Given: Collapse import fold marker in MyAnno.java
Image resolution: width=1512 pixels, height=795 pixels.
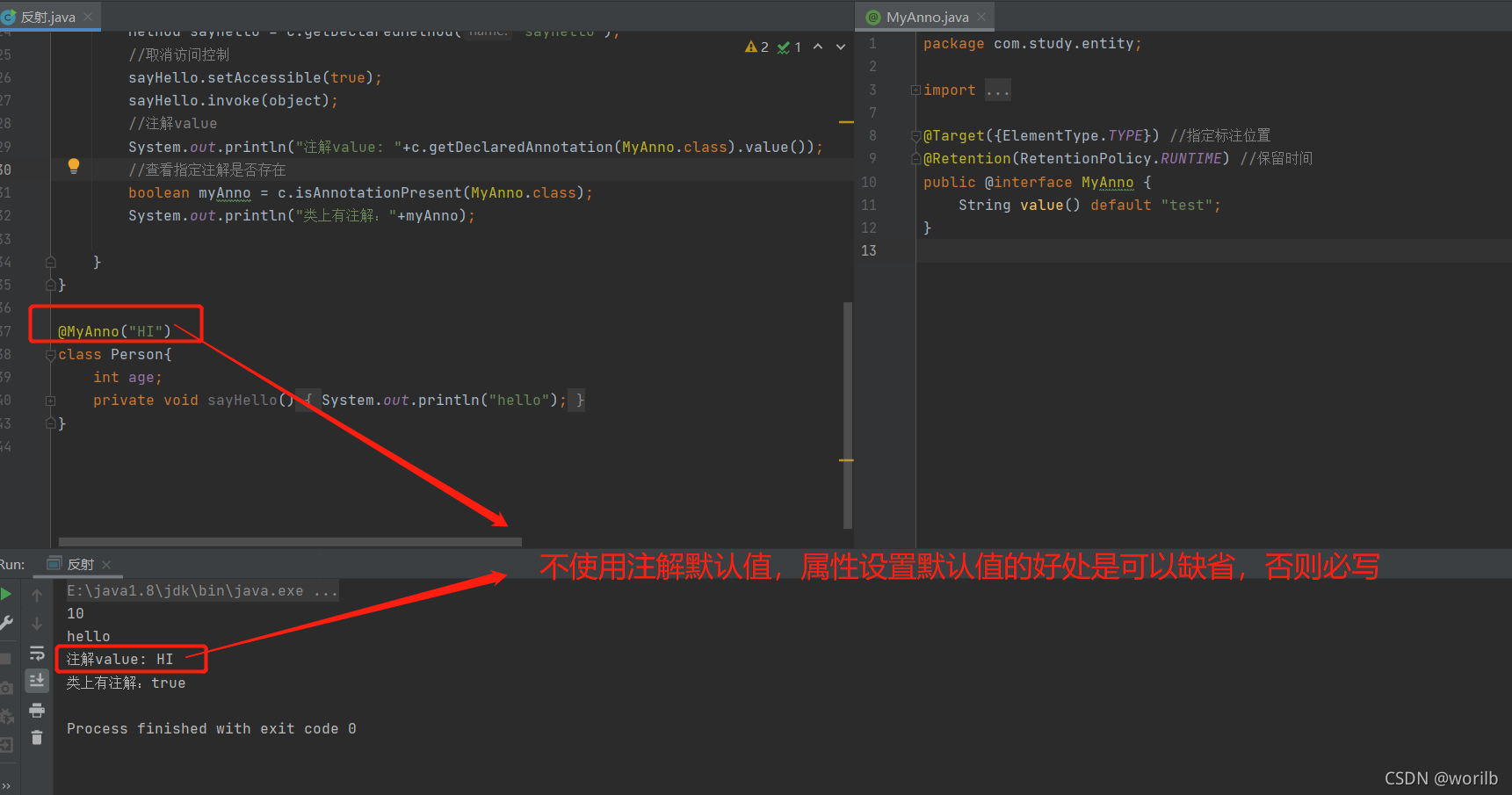Looking at the screenshot, I should pos(915,90).
